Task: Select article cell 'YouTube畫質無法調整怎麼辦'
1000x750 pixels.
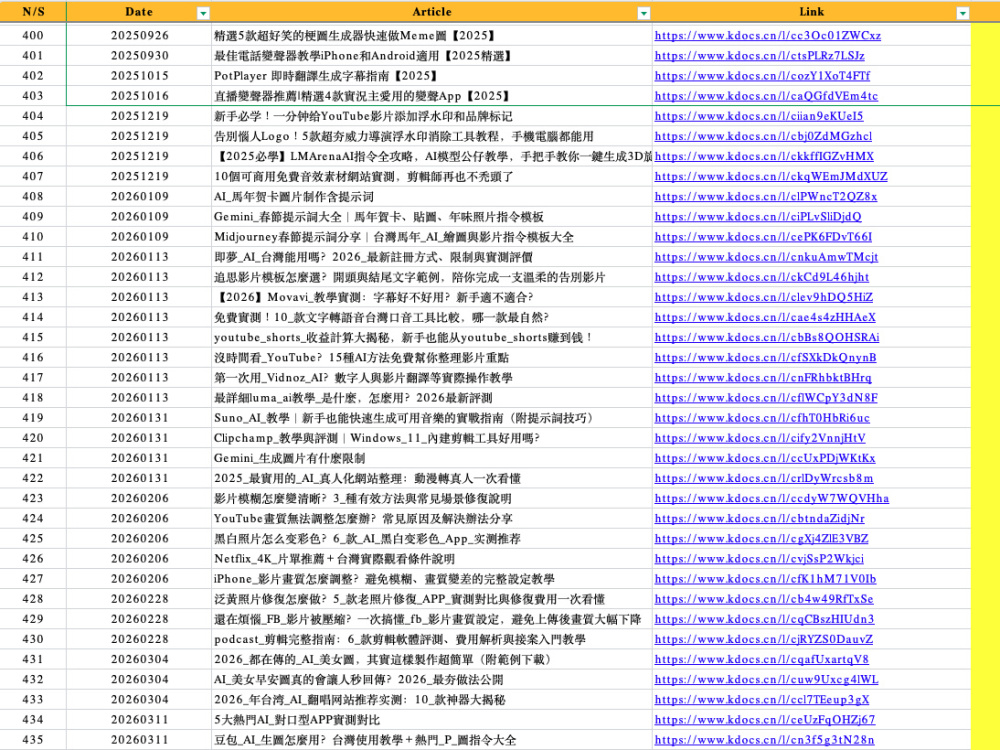Action: pyautogui.click(x=432, y=518)
